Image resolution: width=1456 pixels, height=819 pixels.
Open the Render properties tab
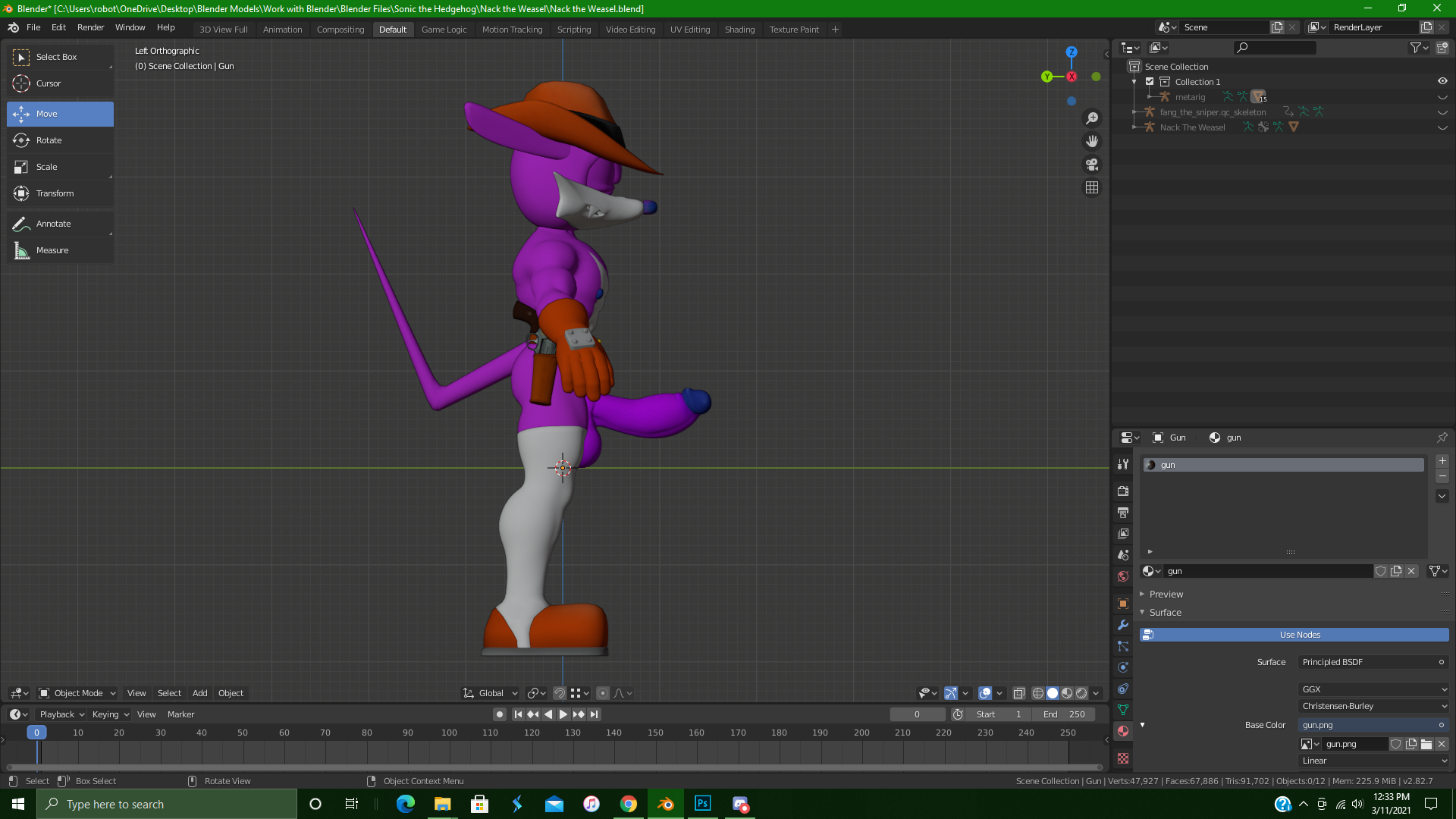point(1123,491)
